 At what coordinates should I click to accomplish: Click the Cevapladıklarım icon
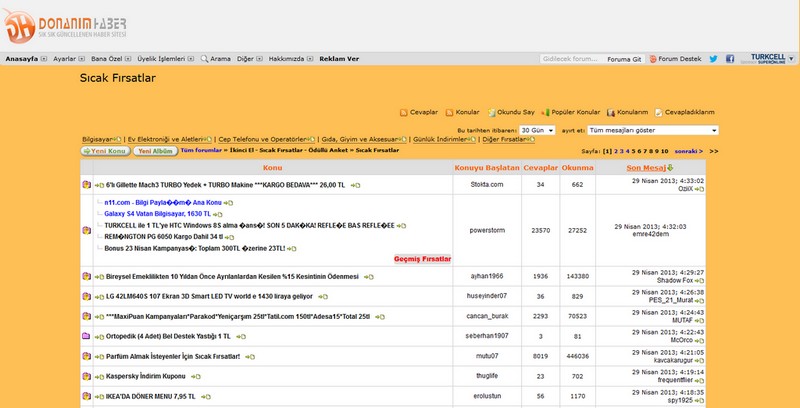(659, 113)
